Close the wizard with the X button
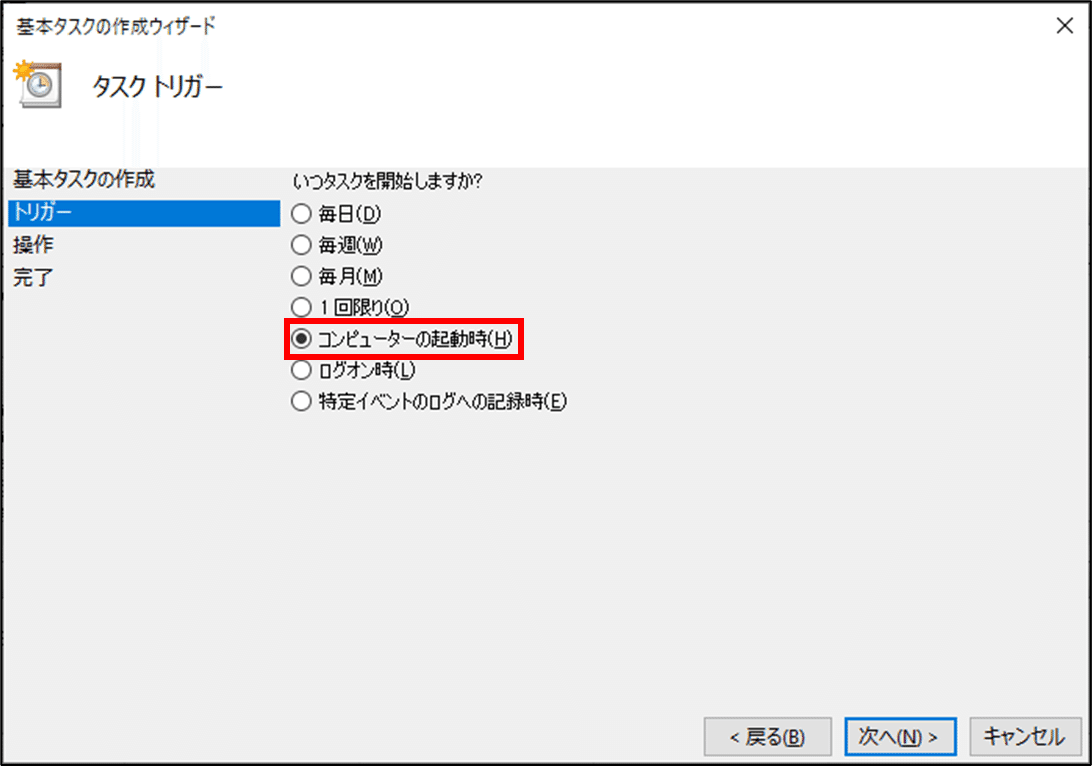This screenshot has height=766, width=1092. (1064, 26)
